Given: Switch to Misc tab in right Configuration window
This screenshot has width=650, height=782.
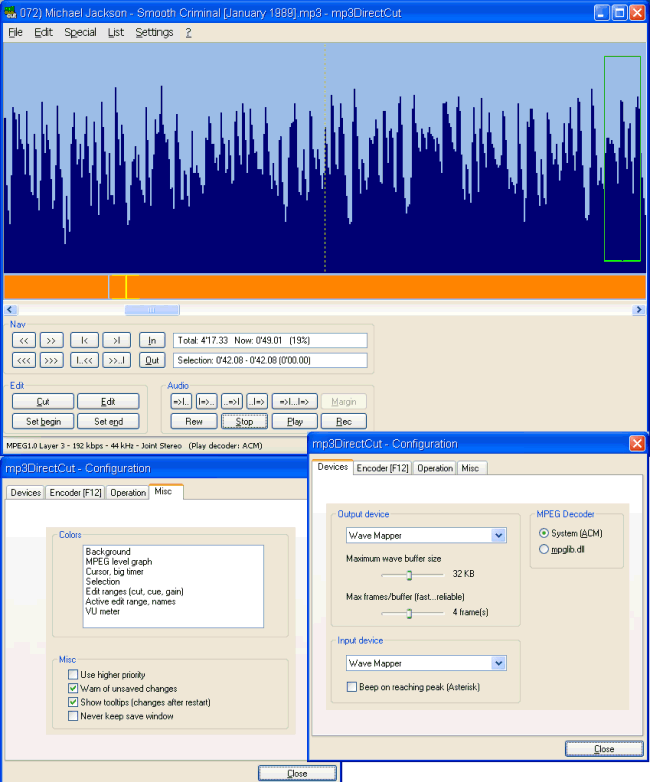Looking at the screenshot, I should pyautogui.click(x=470, y=468).
